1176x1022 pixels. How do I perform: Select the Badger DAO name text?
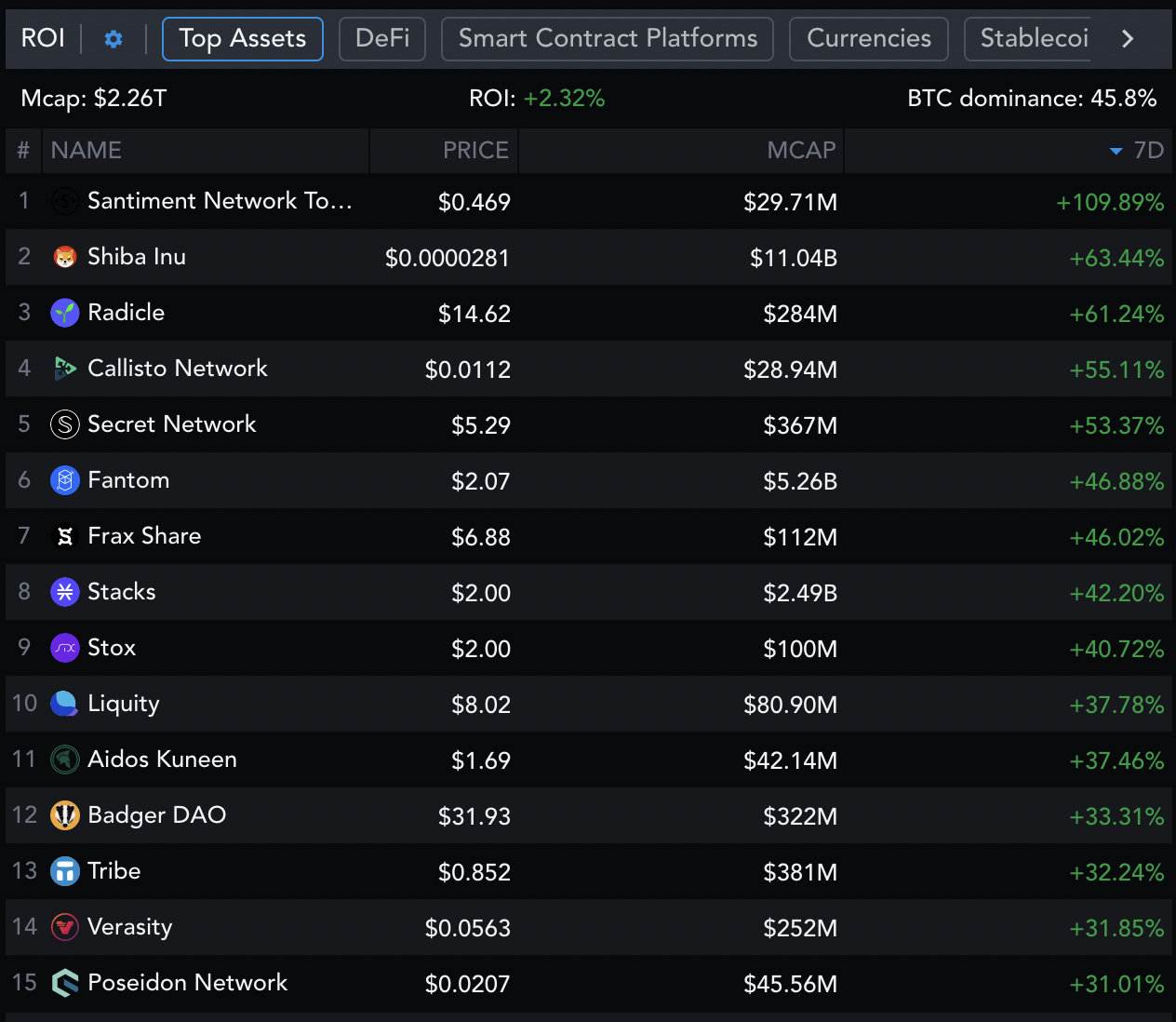pyautogui.click(x=157, y=816)
